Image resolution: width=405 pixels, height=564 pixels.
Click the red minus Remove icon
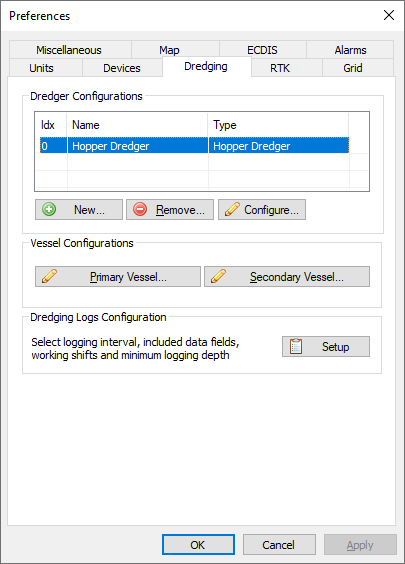(140, 209)
